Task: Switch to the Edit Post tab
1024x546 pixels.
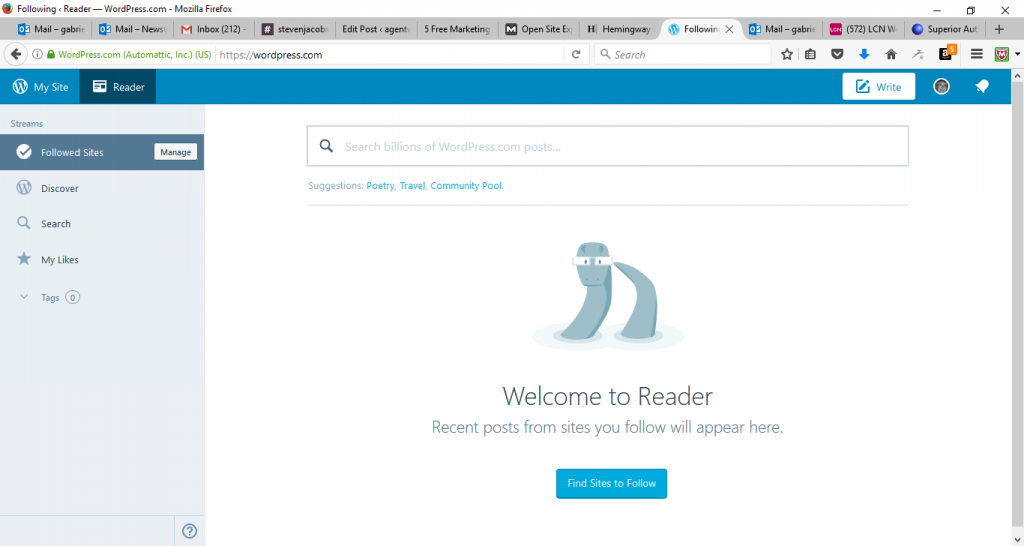Action: [x=376, y=29]
